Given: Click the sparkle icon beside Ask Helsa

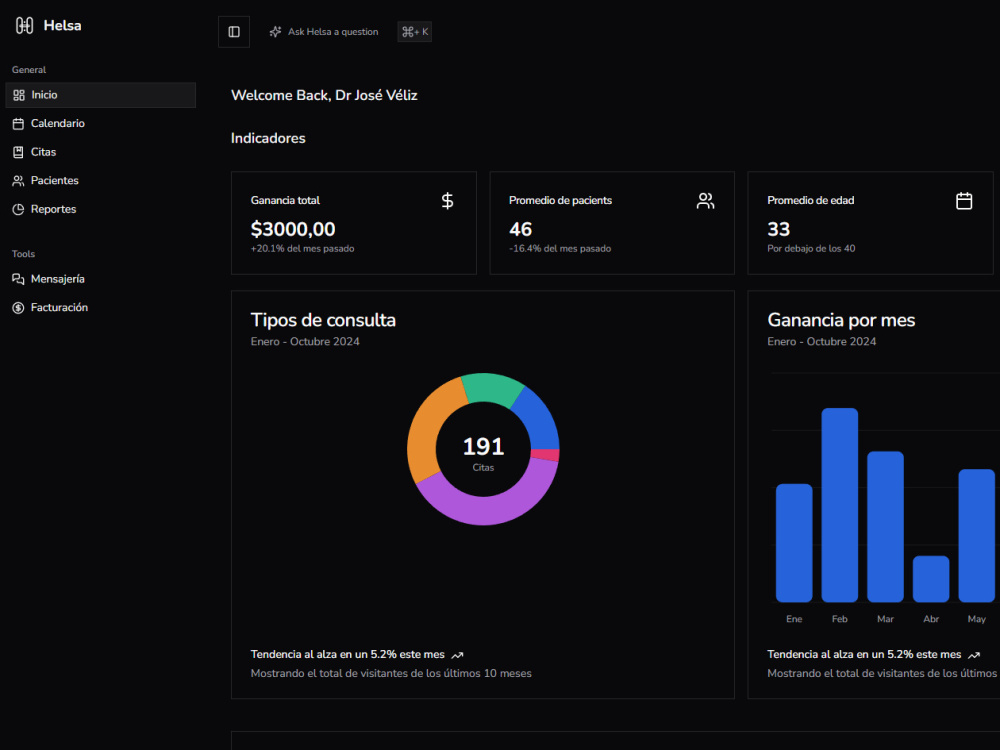Looking at the screenshot, I should click(275, 32).
